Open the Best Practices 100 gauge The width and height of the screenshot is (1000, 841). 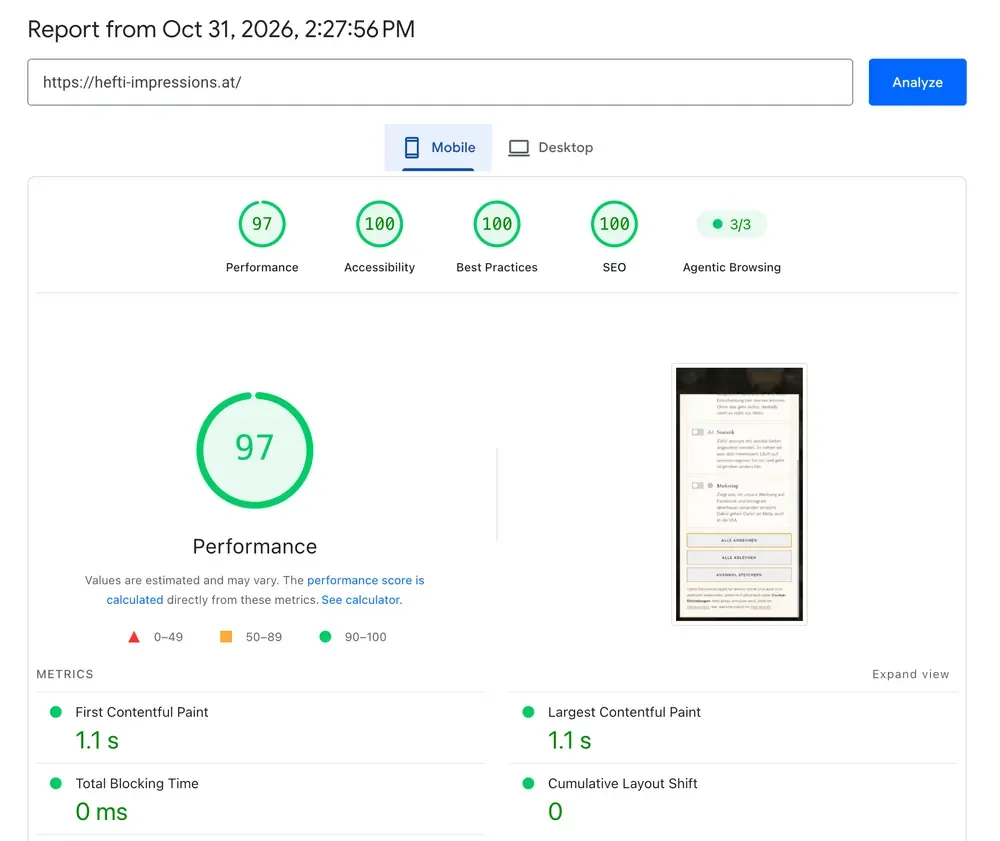(497, 224)
